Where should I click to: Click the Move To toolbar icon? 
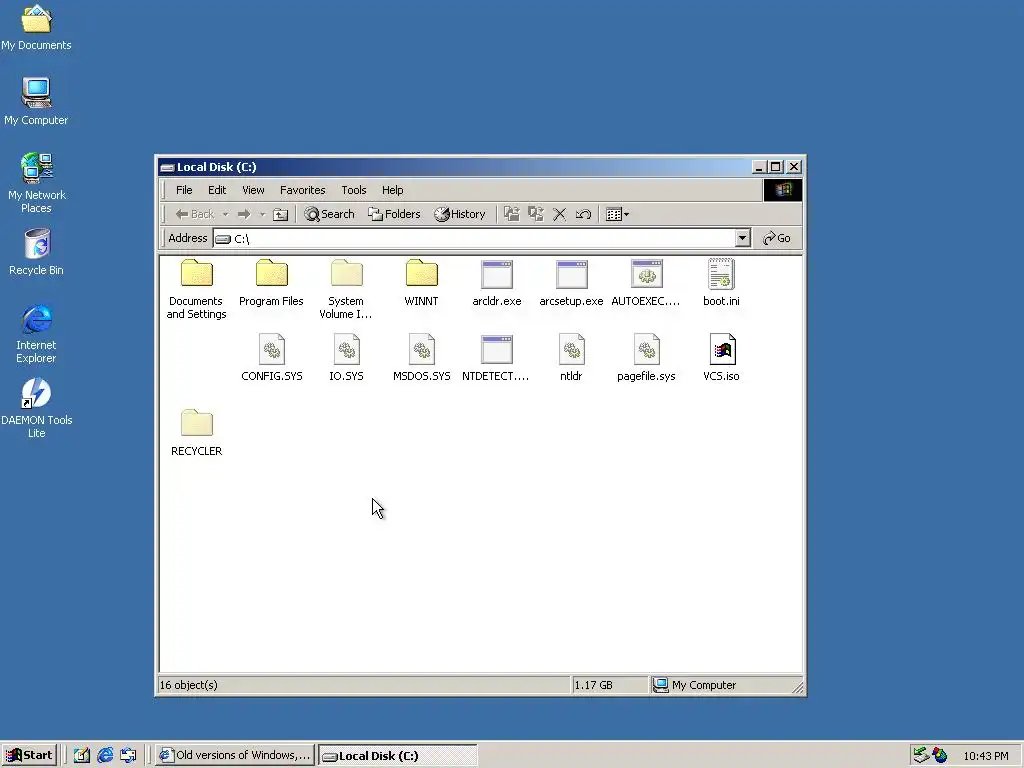(511, 214)
